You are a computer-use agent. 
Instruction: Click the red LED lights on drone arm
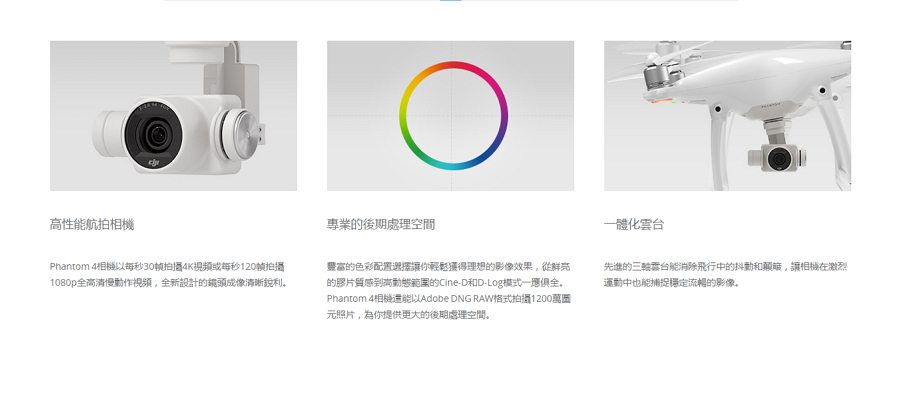click(x=661, y=102)
